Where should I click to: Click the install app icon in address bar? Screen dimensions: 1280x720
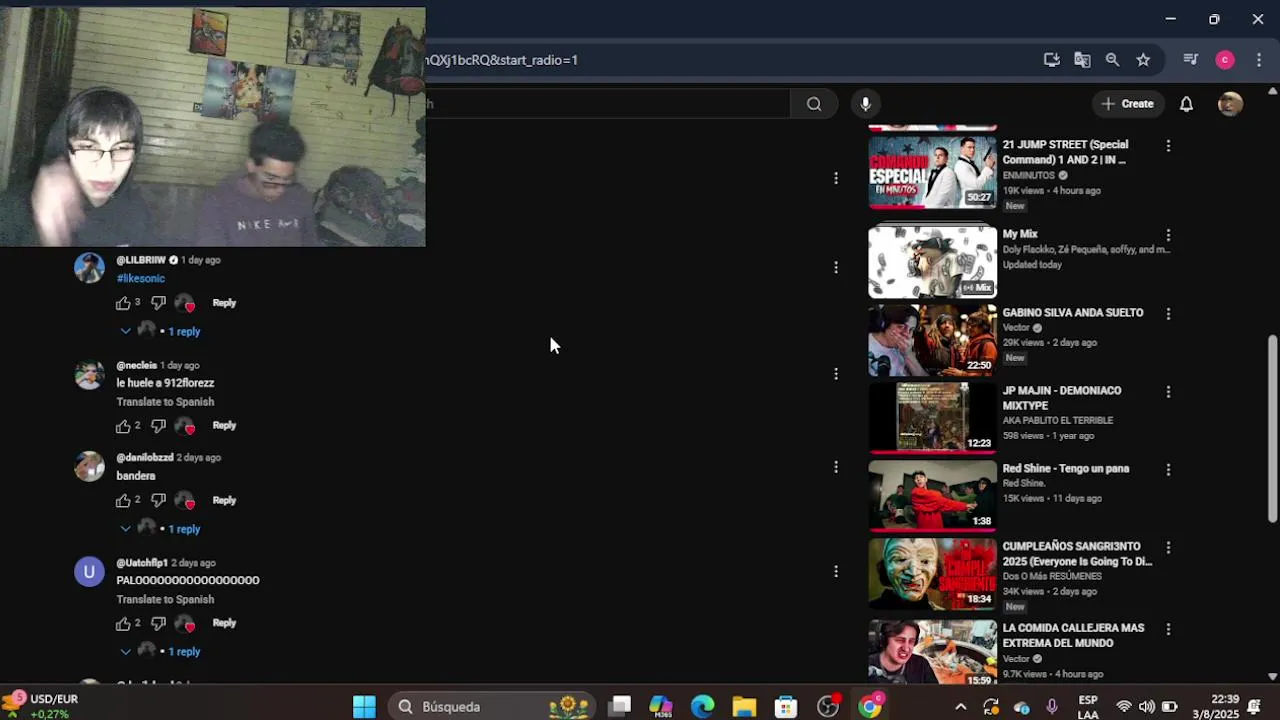coord(1052,60)
